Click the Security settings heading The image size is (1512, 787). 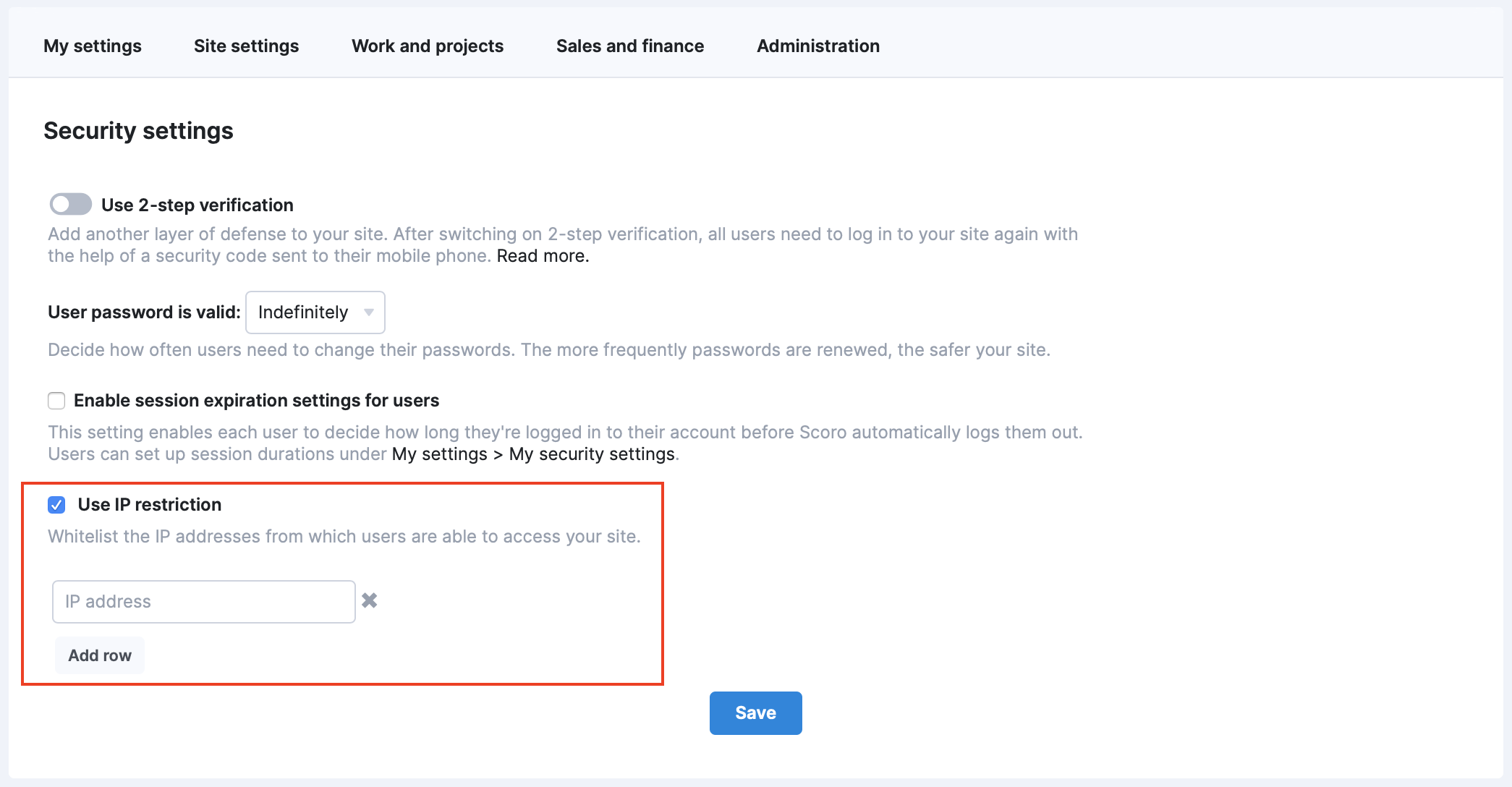click(138, 131)
